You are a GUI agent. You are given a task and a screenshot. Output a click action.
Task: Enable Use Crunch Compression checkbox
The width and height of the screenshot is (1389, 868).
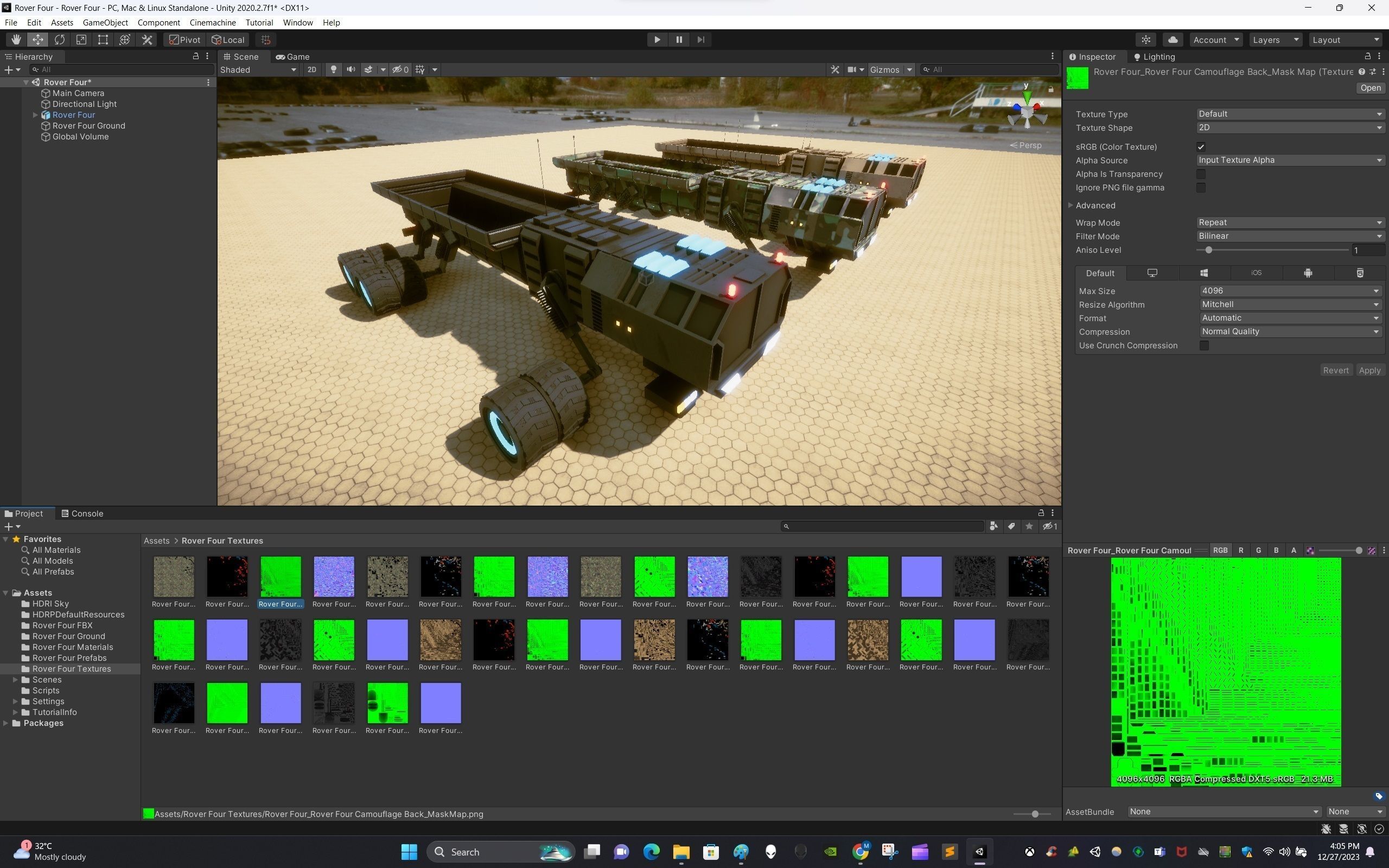coord(1204,346)
